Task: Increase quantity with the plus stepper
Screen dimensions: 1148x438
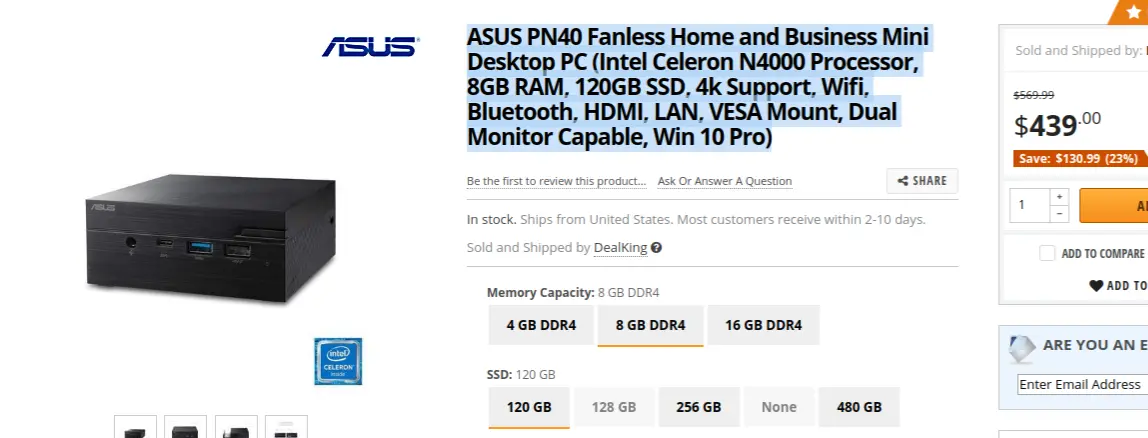Action: click(1059, 196)
